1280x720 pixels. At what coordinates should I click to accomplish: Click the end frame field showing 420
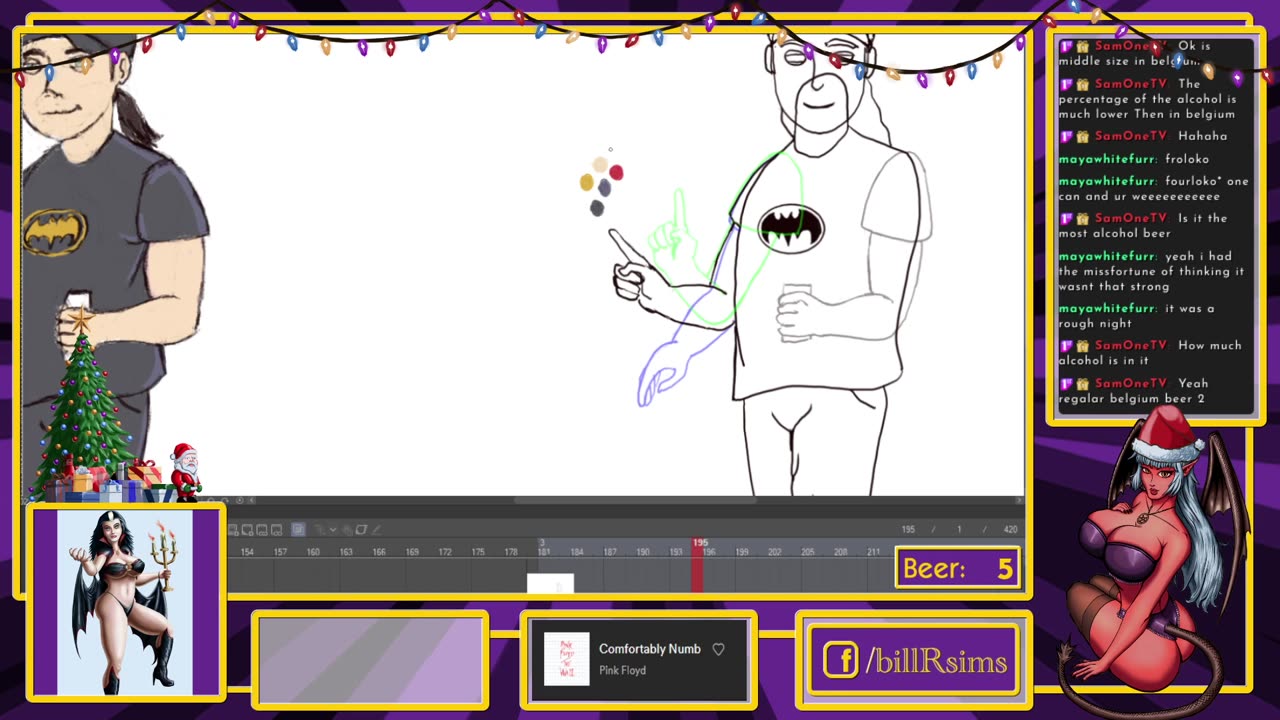coord(1010,529)
